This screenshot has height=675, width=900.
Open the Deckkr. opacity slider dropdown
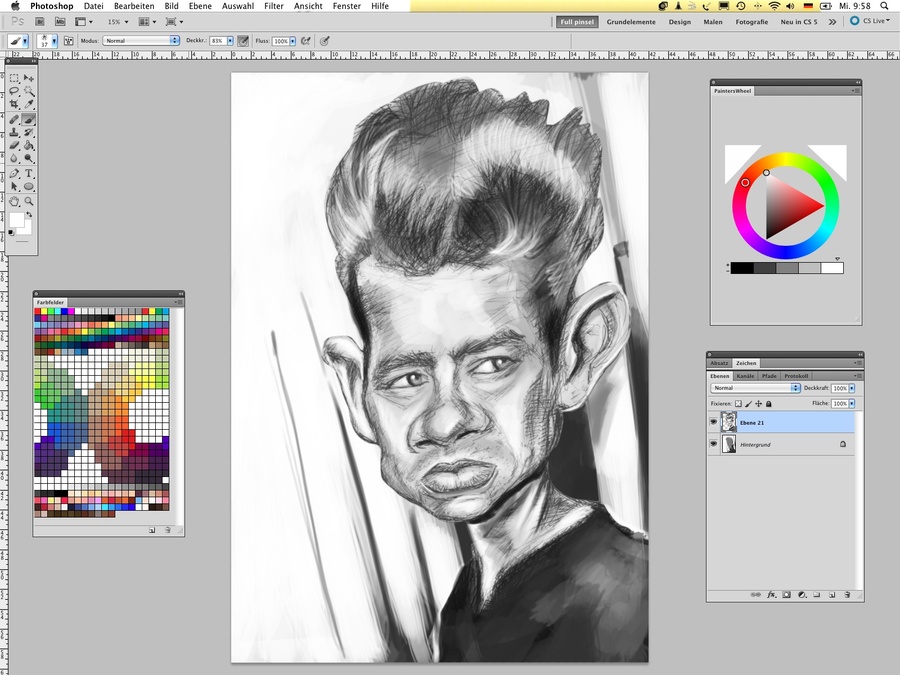click(230, 41)
